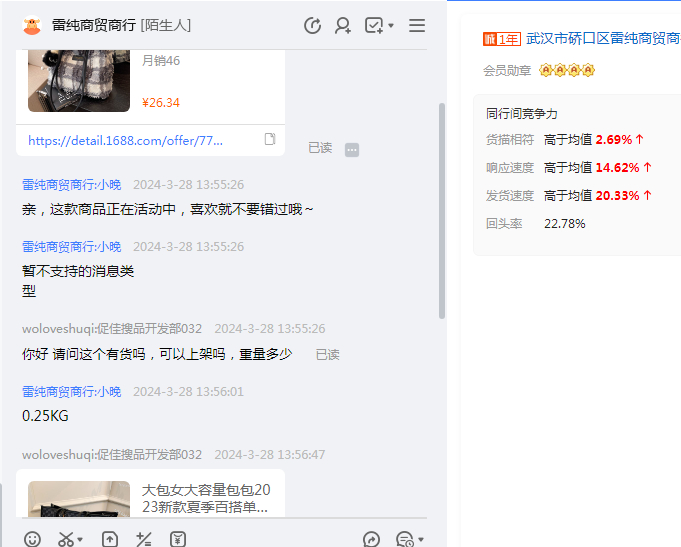Click the 会员勋章 medal icons
Screen dimensions: 681x547
(x=567, y=70)
